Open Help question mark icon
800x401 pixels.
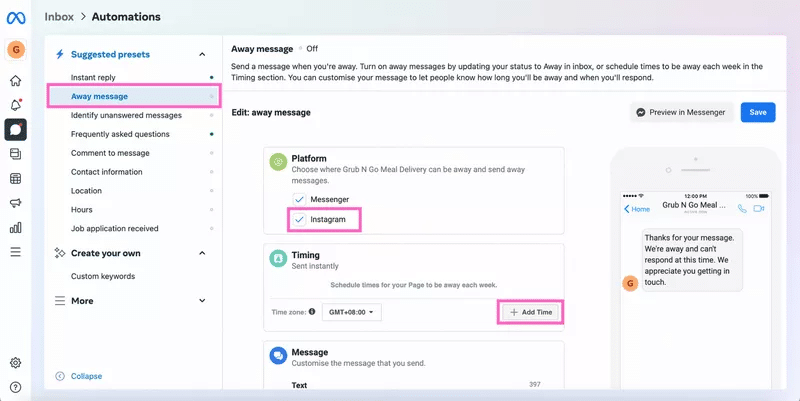point(16,387)
